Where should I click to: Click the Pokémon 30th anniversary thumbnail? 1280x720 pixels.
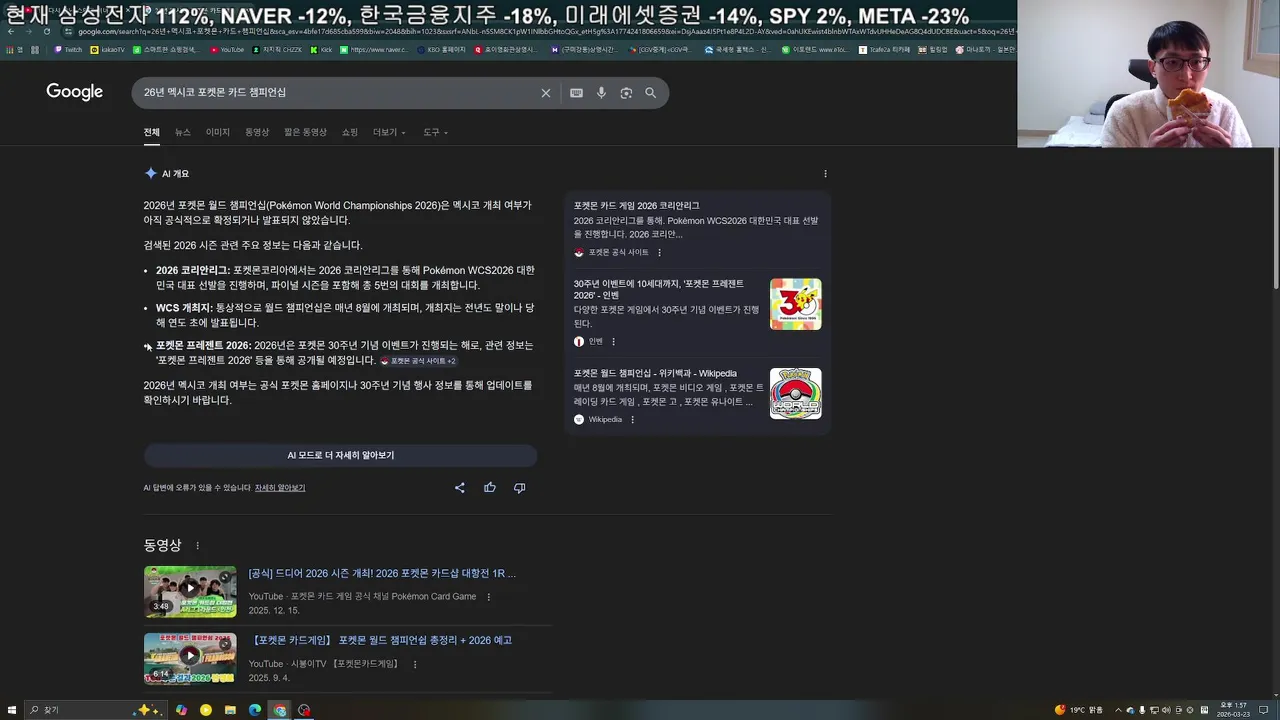[x=796, y=304]
